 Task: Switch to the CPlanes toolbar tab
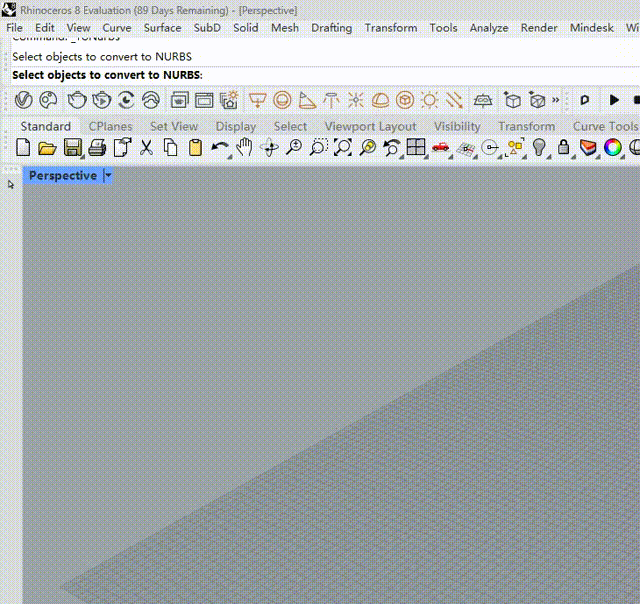pyautogui.click(x=110, y=126)
